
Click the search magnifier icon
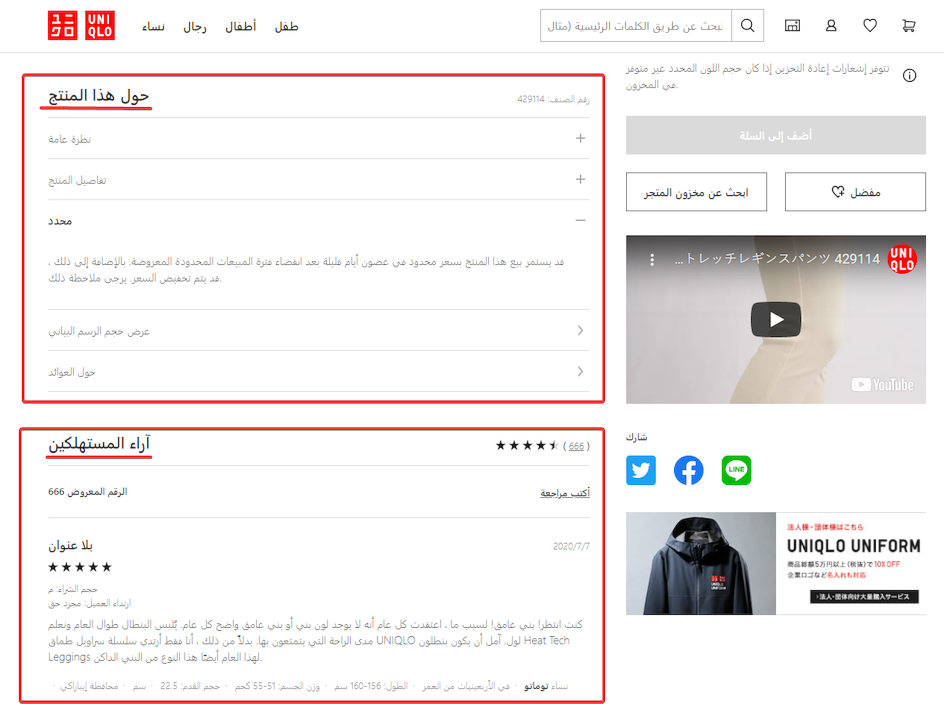click(747, 25)
